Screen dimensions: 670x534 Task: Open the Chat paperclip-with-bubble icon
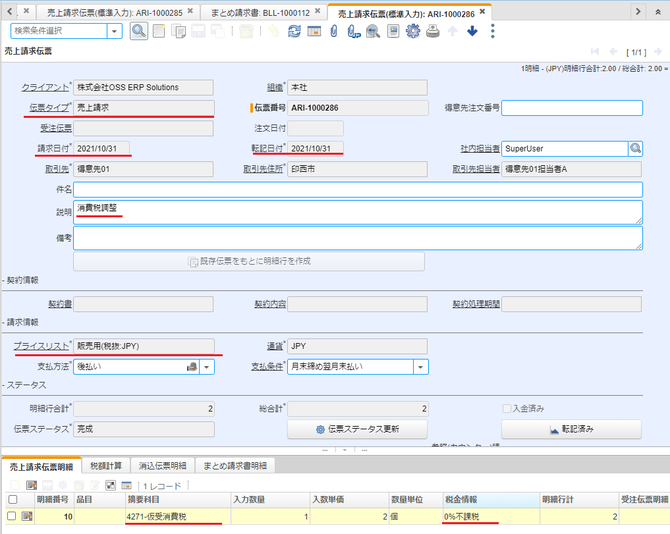(353, 31)
